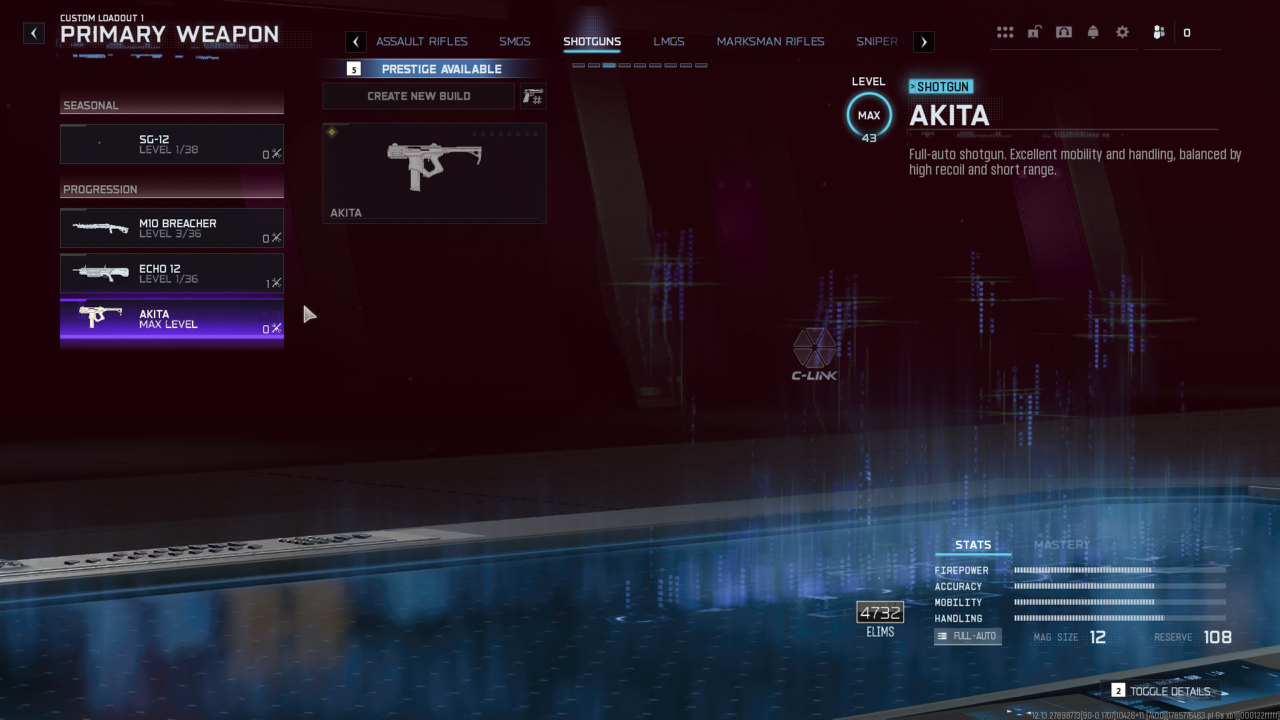1280x720 pixels.
Task: Click the Echo 12 weapon image
Action: pos(100,273)
